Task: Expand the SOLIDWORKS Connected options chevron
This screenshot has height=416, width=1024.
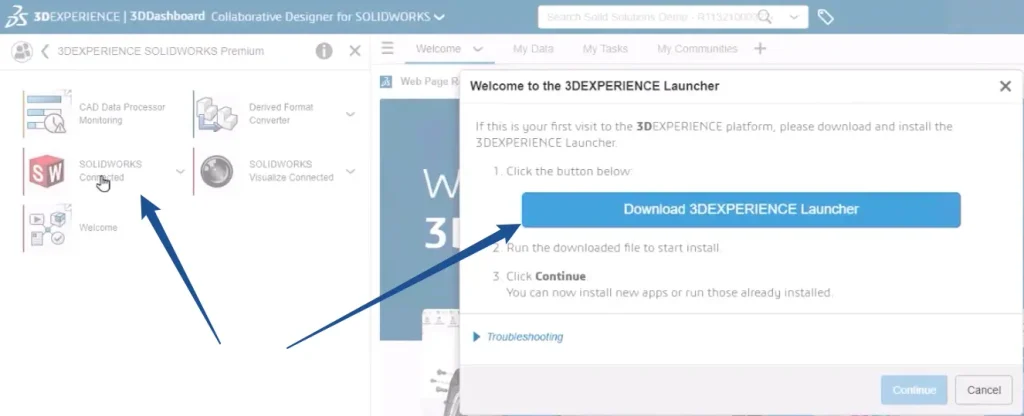Action: (x=180, y=171)
